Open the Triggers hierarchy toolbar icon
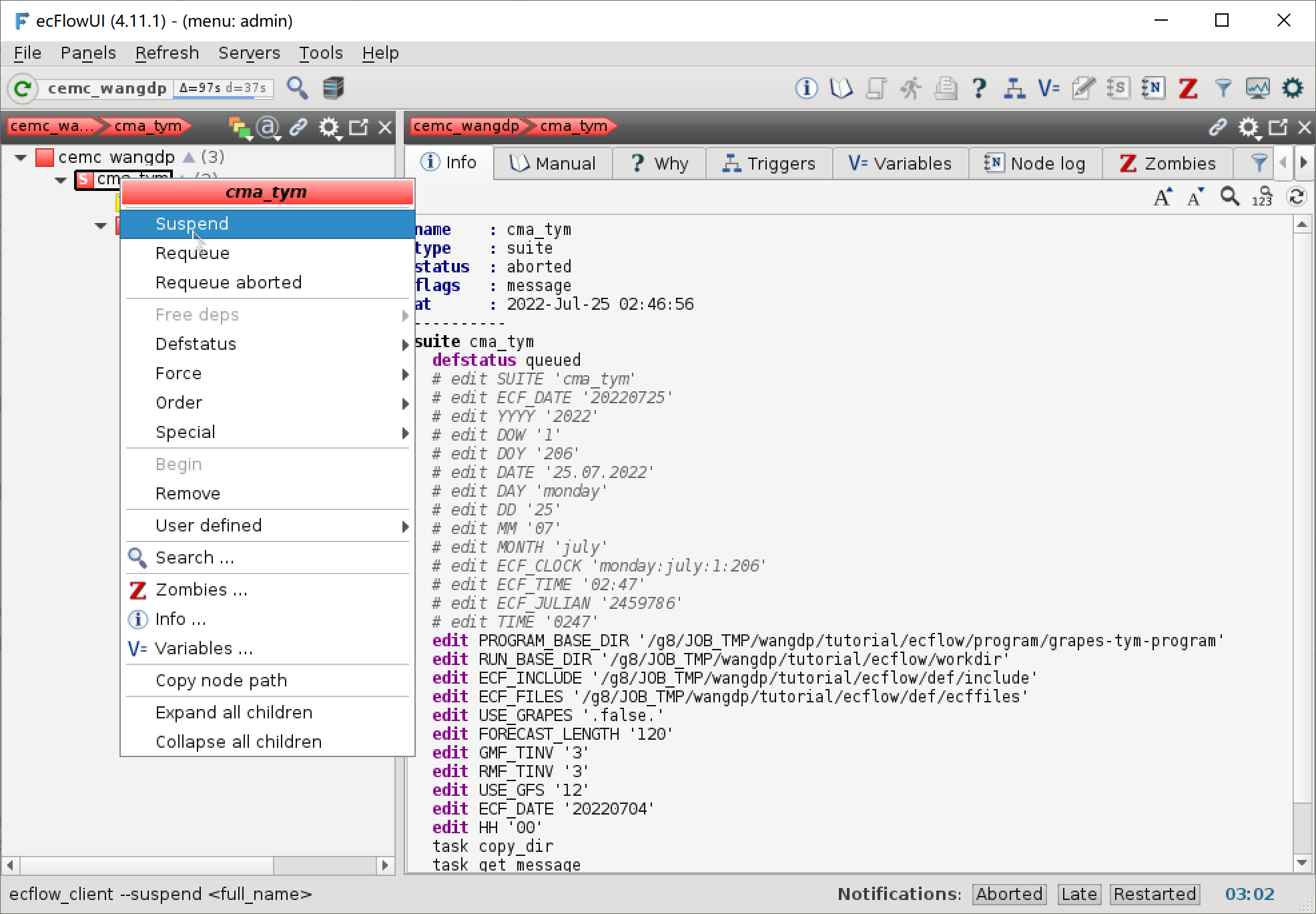The width and height of the screenshot is (1316, 914). [x=1014, y=88]
